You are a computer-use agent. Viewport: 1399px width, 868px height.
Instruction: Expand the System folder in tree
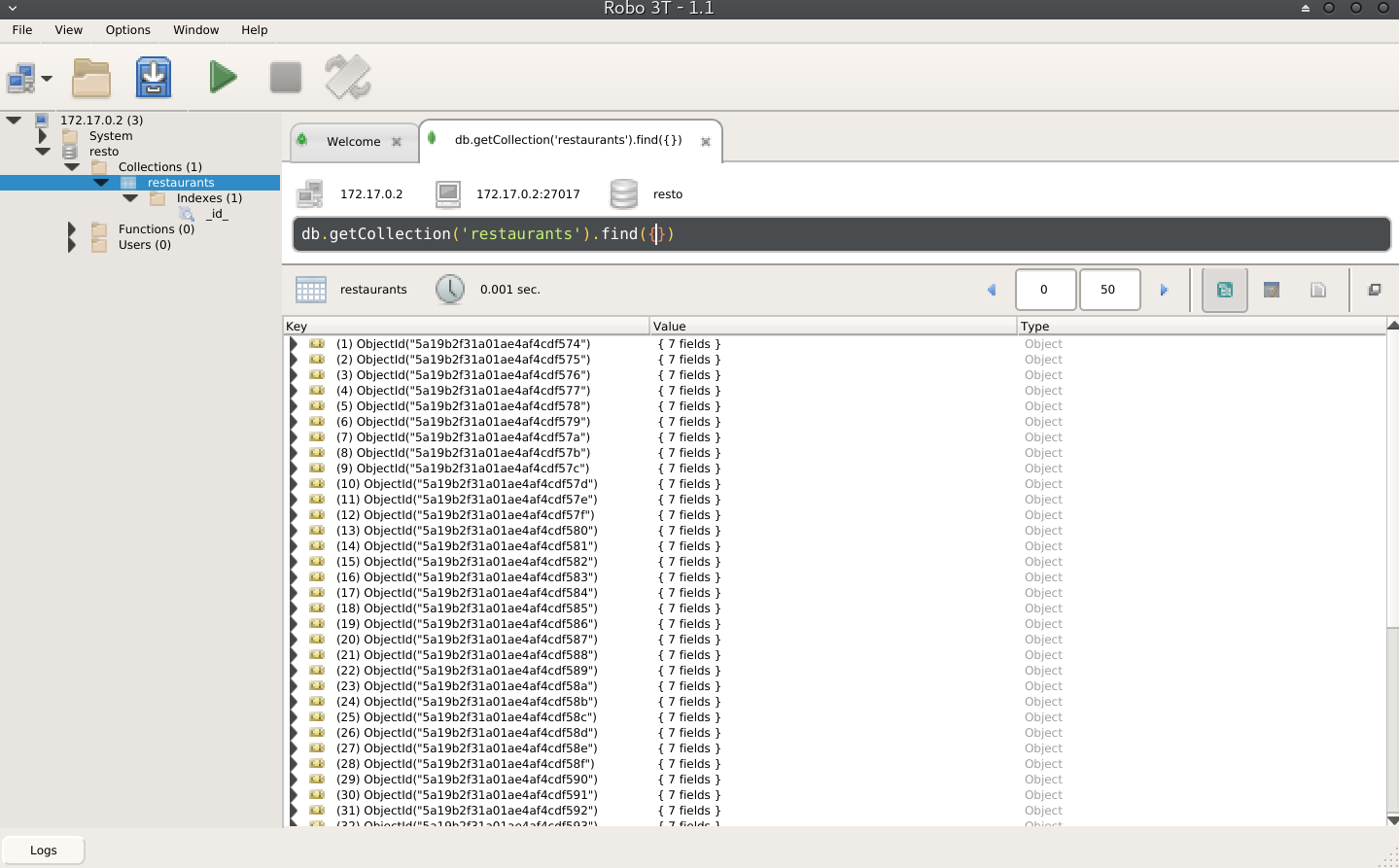click(43, 136)
